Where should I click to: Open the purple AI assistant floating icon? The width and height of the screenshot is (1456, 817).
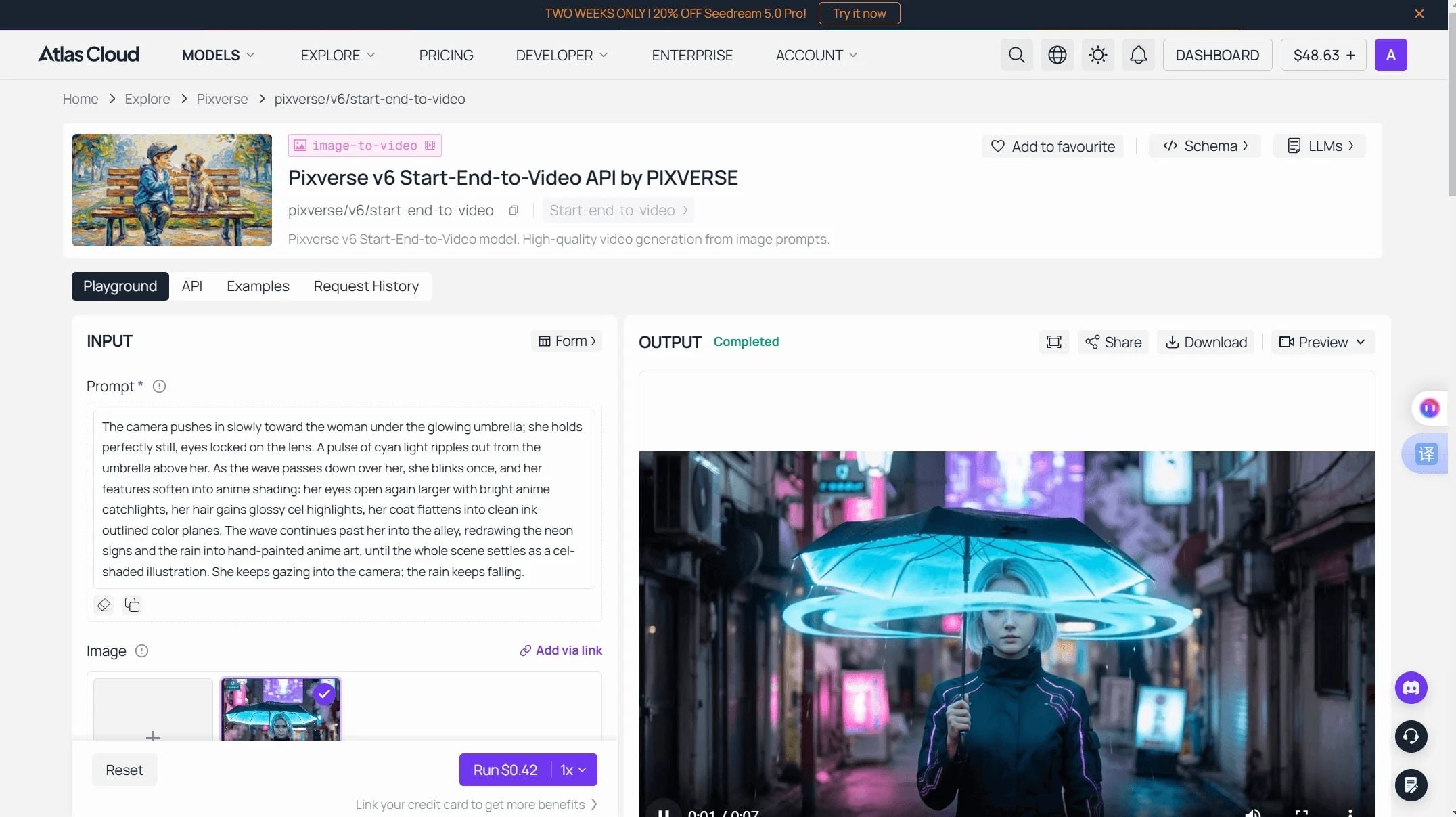pos(1429,408)
